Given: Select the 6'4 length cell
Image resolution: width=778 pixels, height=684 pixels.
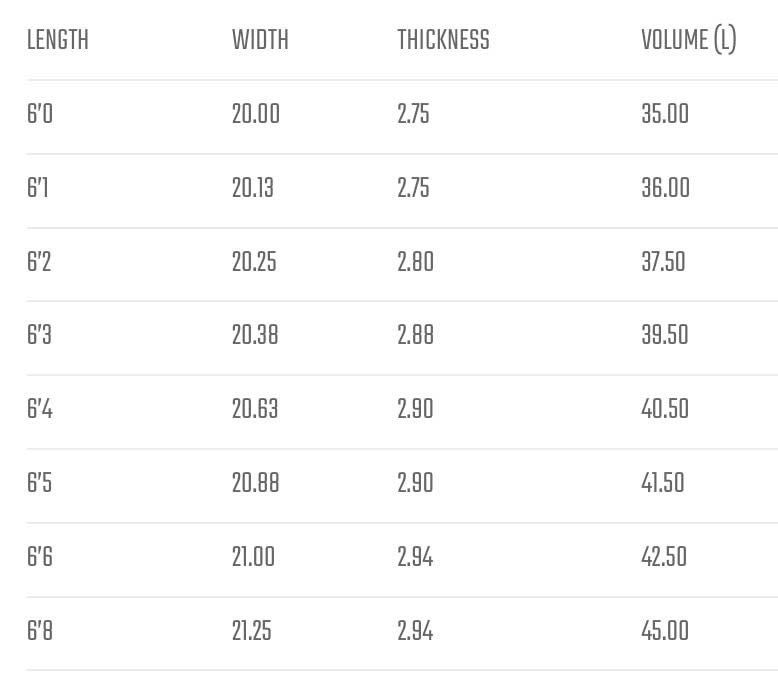Looking at the screenshot, I should pyautogui.click(x=40, y=409).
